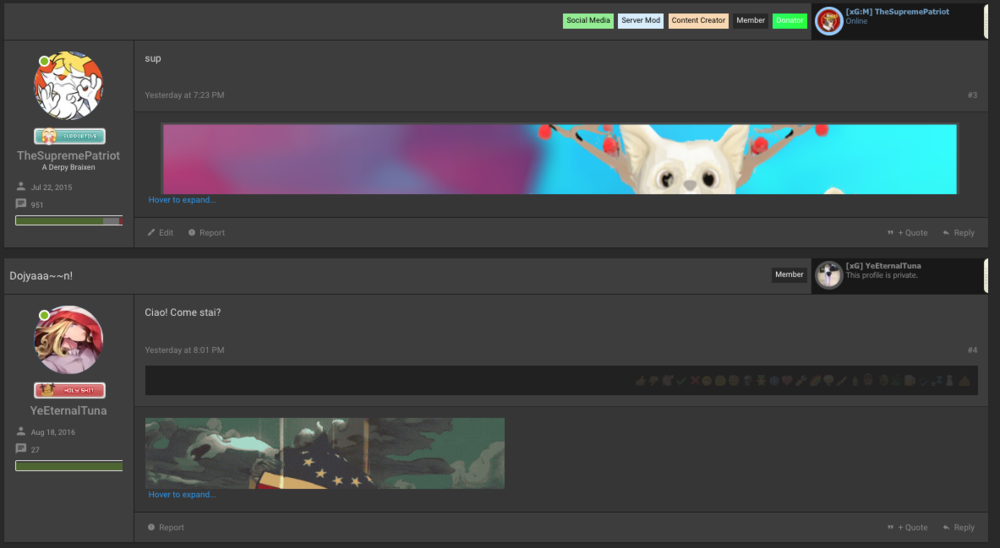Quote TheSupremePatriot's post

point(908,233)
